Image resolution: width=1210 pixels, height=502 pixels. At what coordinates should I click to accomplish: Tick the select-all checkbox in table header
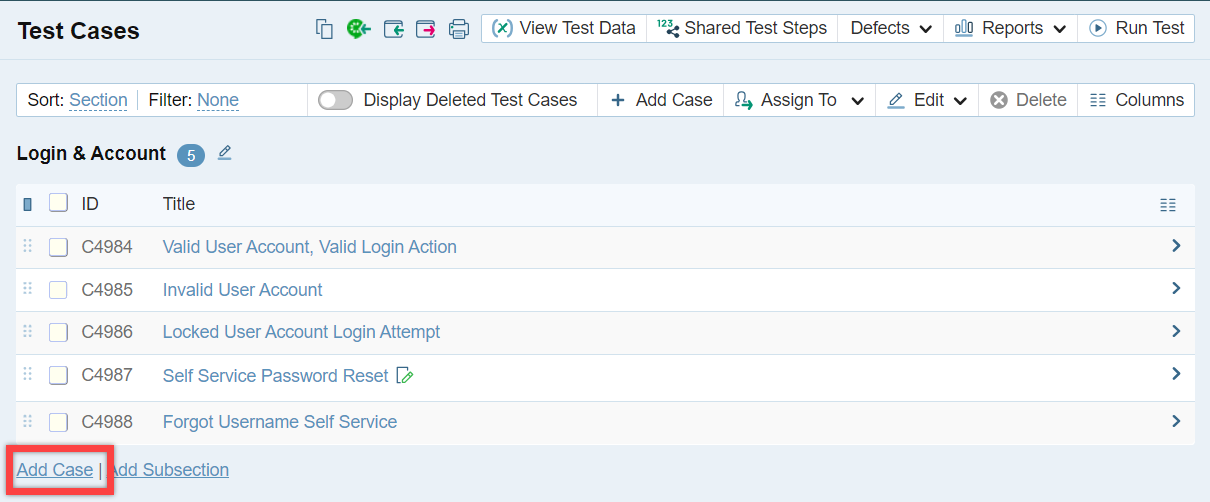(59, 203)
